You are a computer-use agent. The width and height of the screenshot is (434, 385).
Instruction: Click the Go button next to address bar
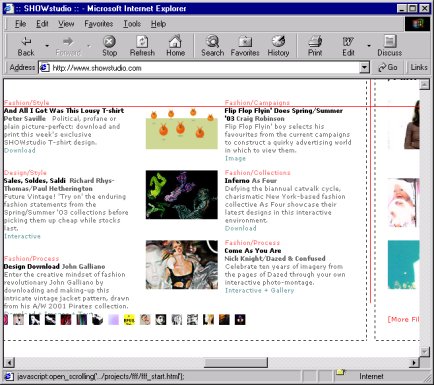pyautogui.click(x=388, y=67)
